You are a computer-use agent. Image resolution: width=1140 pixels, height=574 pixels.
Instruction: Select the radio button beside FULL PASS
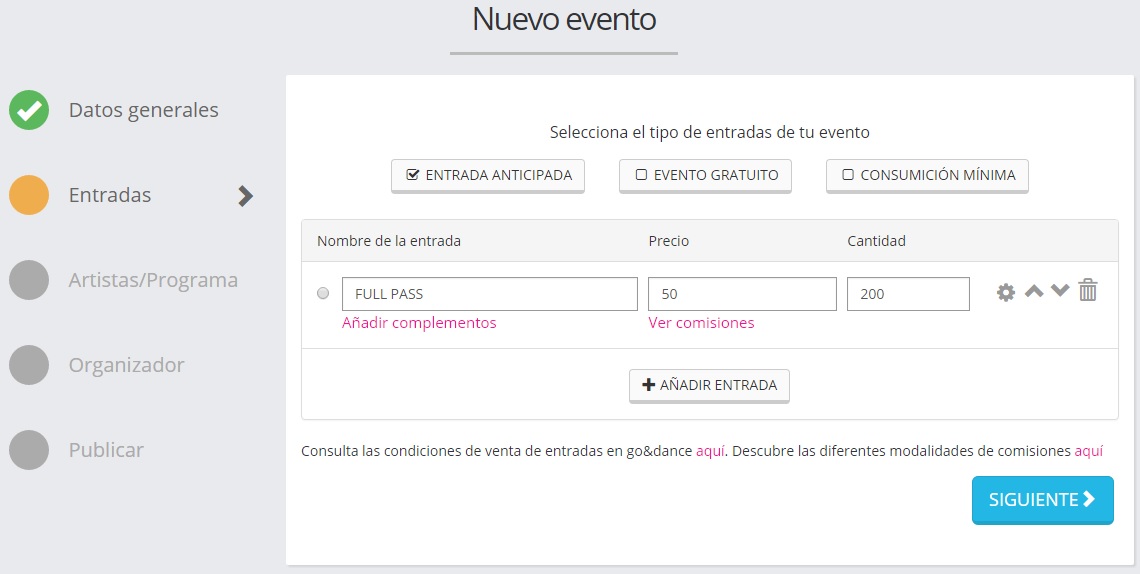322,294
